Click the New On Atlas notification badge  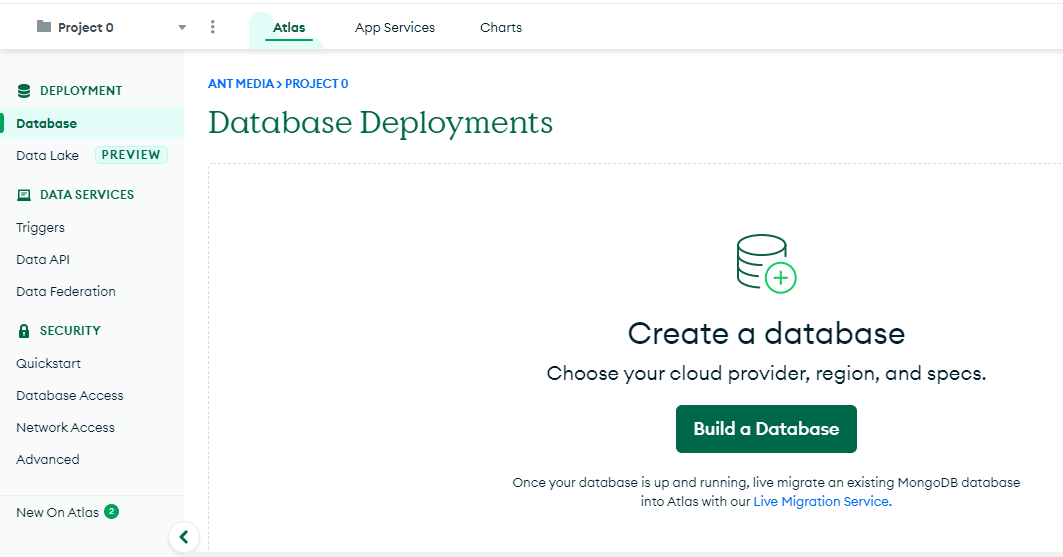(112, 512)
